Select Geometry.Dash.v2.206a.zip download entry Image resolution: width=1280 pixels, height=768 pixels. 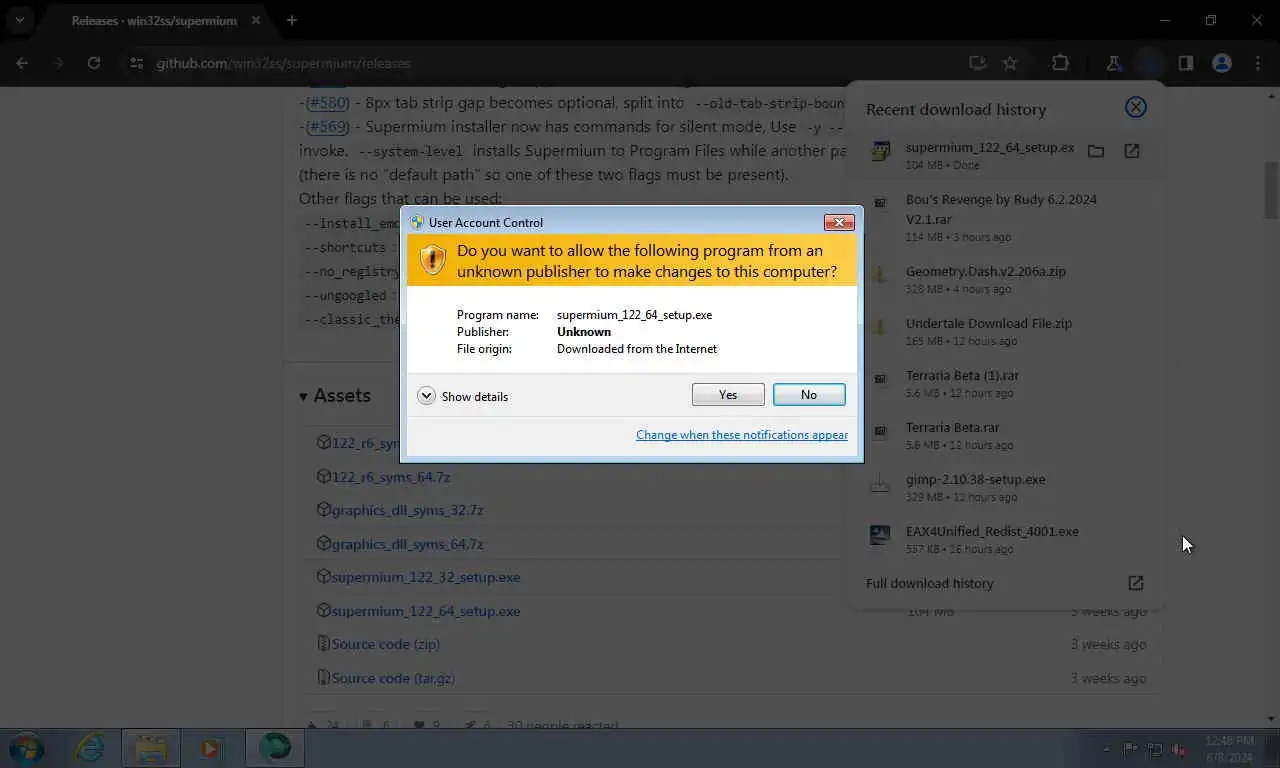(x=1005, y=279)
